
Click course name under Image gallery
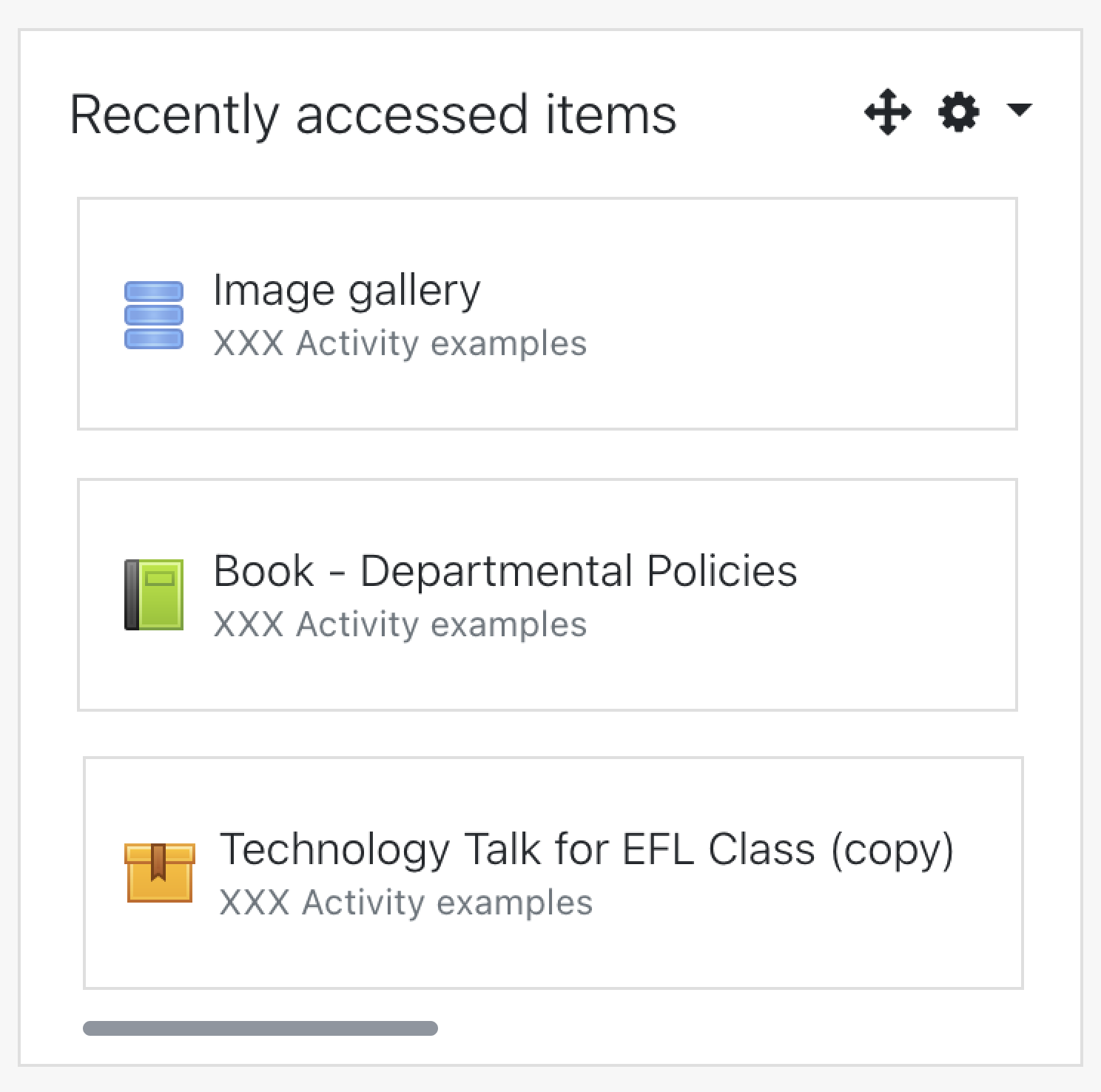pyautogui.click(x=400, y=343)
